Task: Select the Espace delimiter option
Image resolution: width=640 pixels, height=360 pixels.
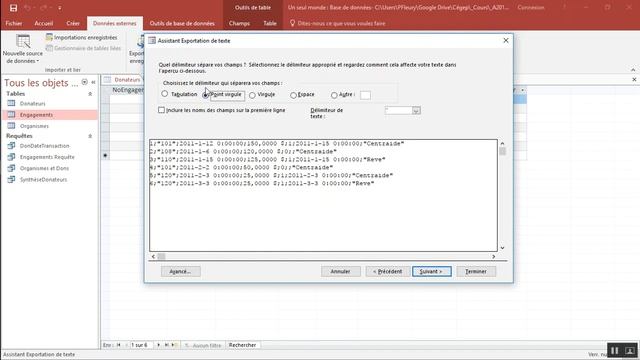Action: pos(293,95)
